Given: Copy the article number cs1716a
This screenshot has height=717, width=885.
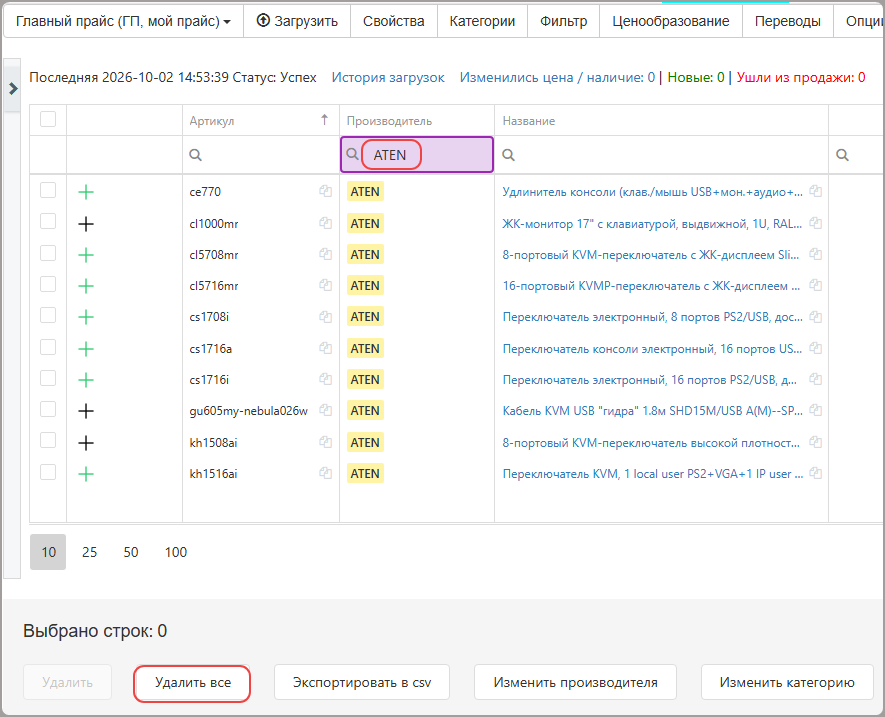Looking at the screenshot, I should (x=325, y=348).
